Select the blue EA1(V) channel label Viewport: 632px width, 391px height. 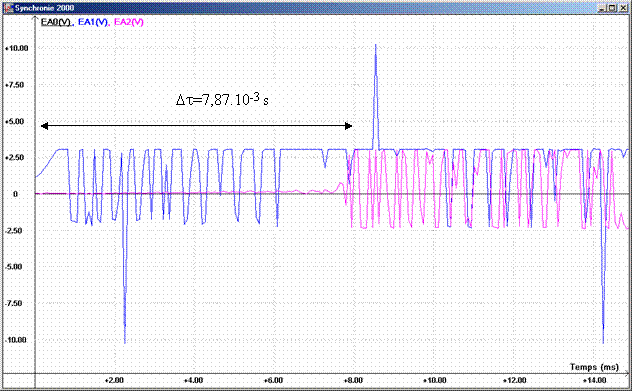pos(93,22)
